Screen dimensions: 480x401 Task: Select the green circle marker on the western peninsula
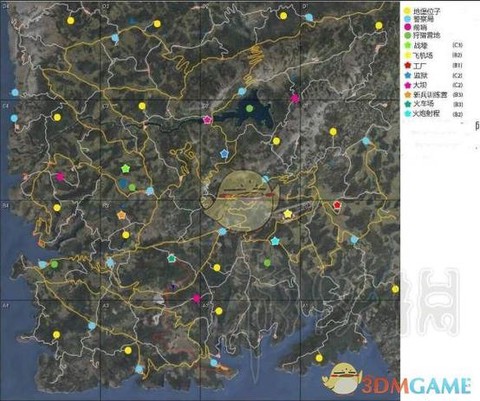54,264
